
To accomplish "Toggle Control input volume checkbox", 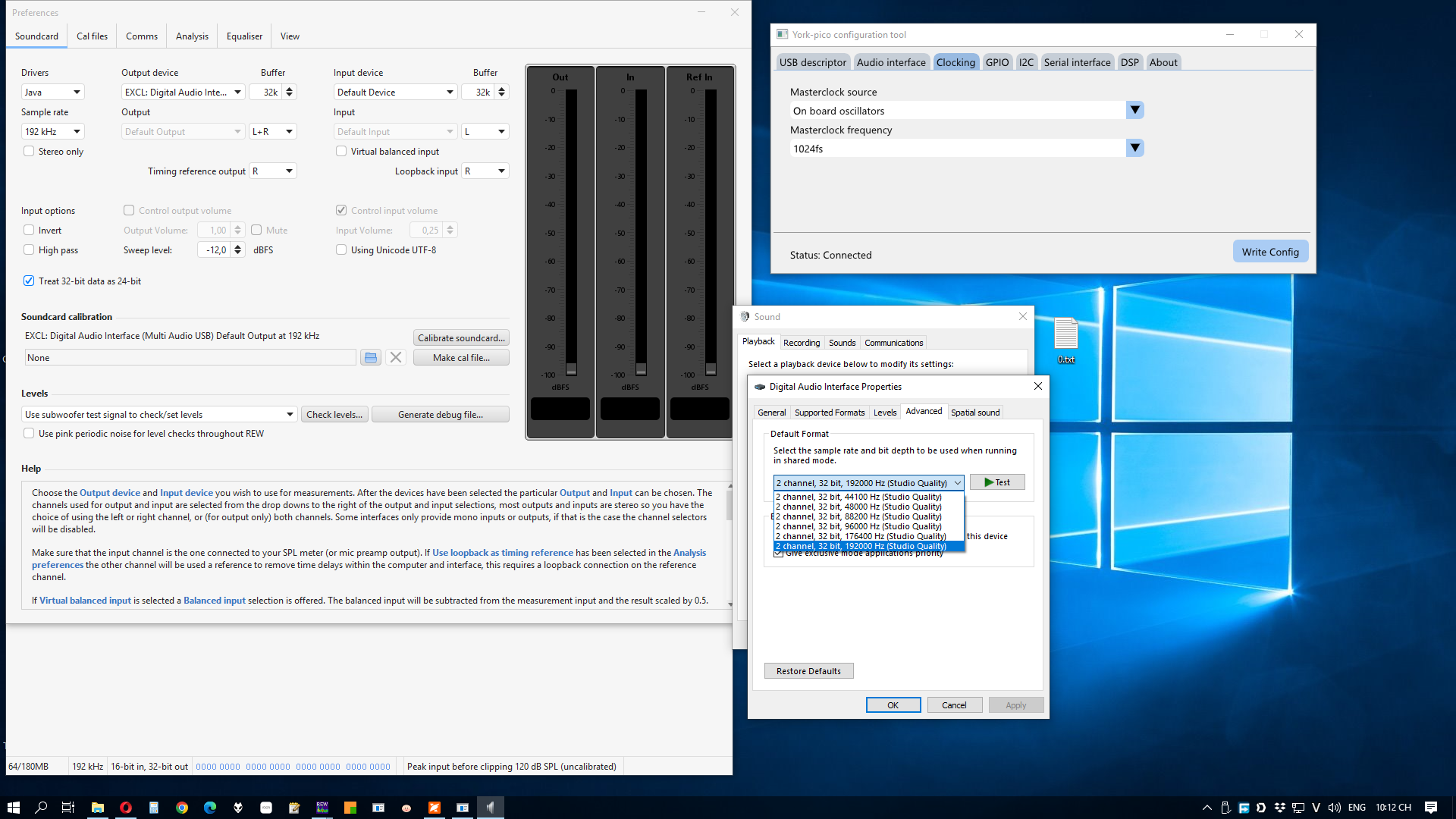I will pyautogui.click(x=341, y=211).
